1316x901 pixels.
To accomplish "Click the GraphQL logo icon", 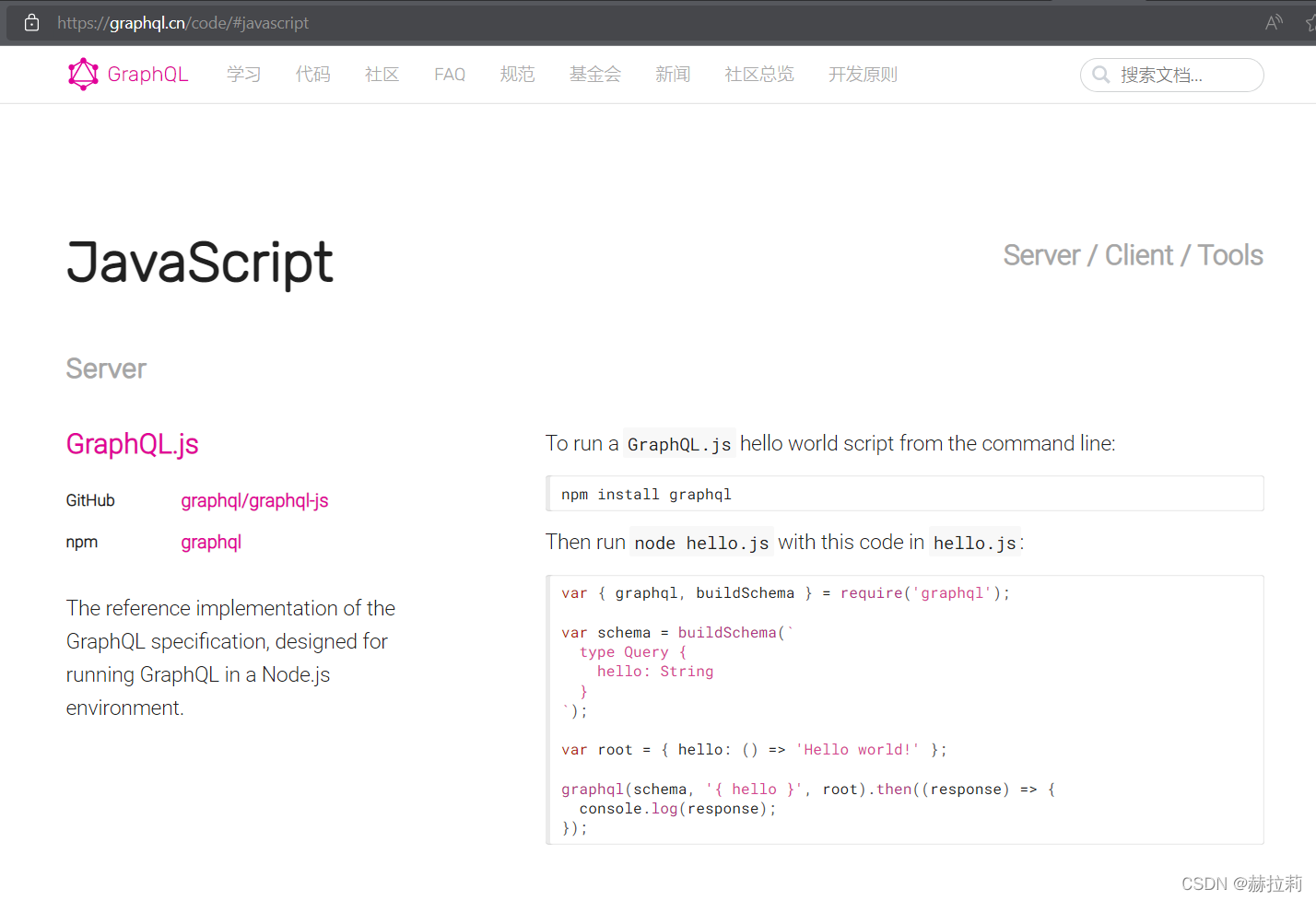I will pyautogui.click(x=83, y=74).
